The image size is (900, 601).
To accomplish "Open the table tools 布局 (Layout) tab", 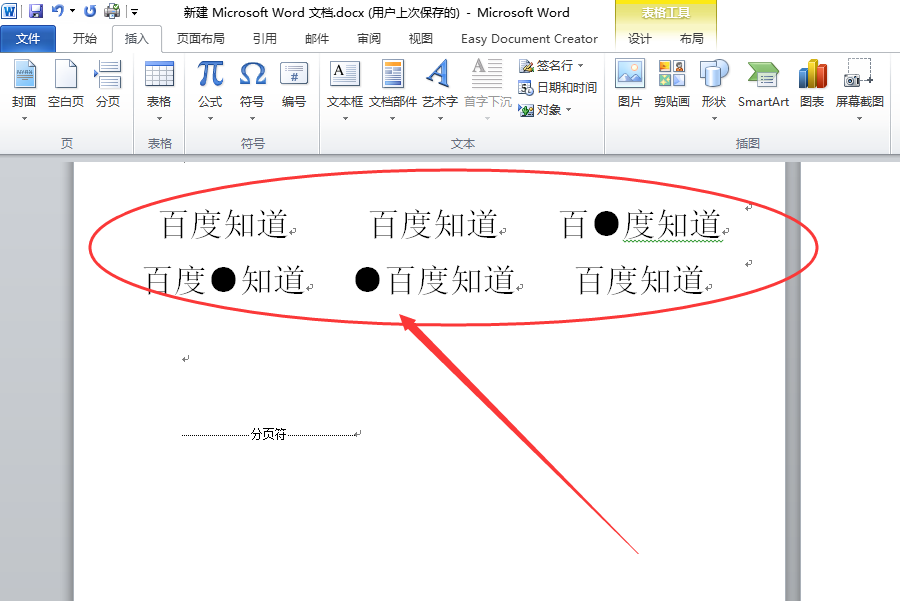I will [691, 38].
